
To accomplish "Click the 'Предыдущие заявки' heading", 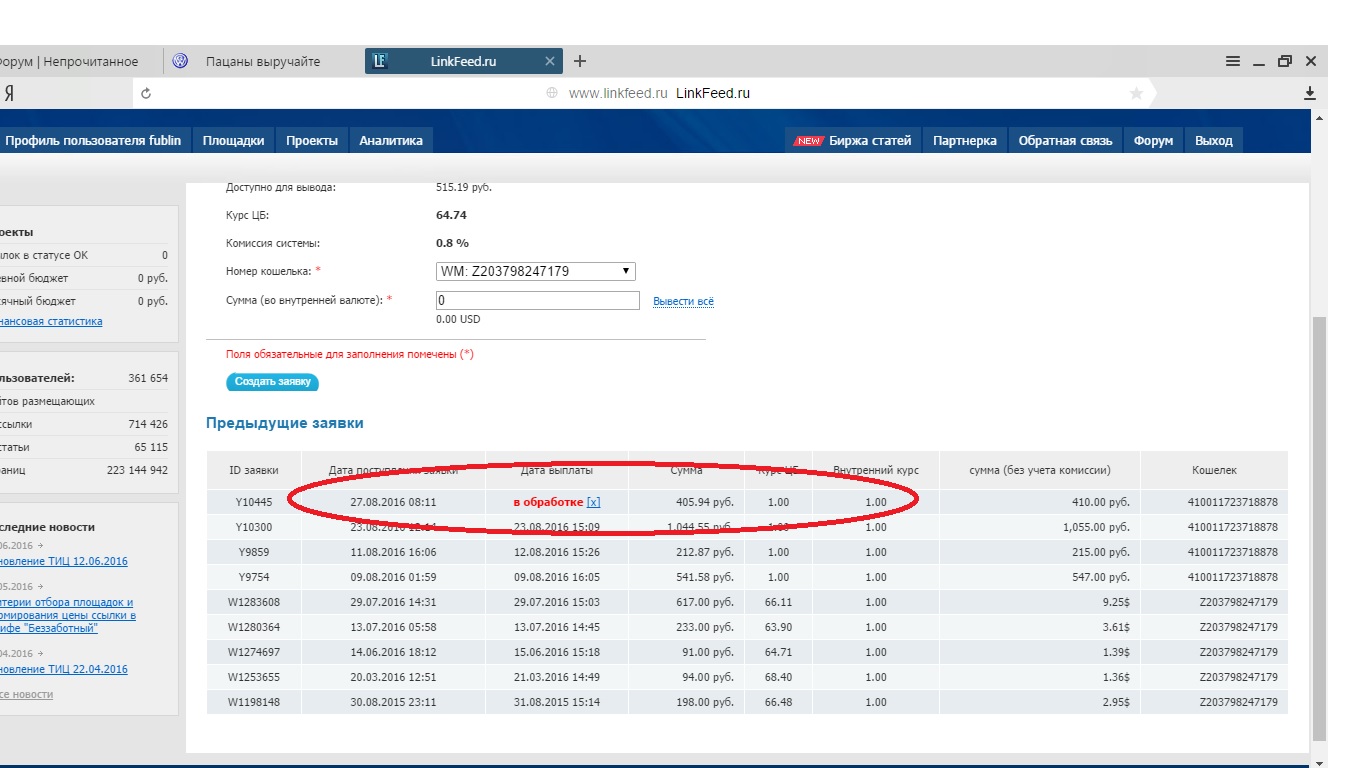I will pos(285,423).
